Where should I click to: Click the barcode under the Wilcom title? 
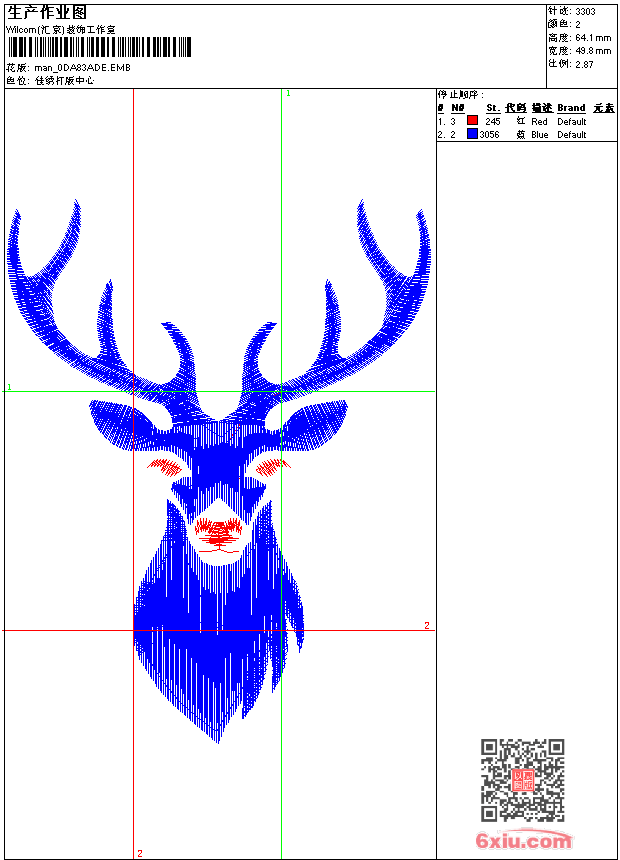[x=99, y=48]
